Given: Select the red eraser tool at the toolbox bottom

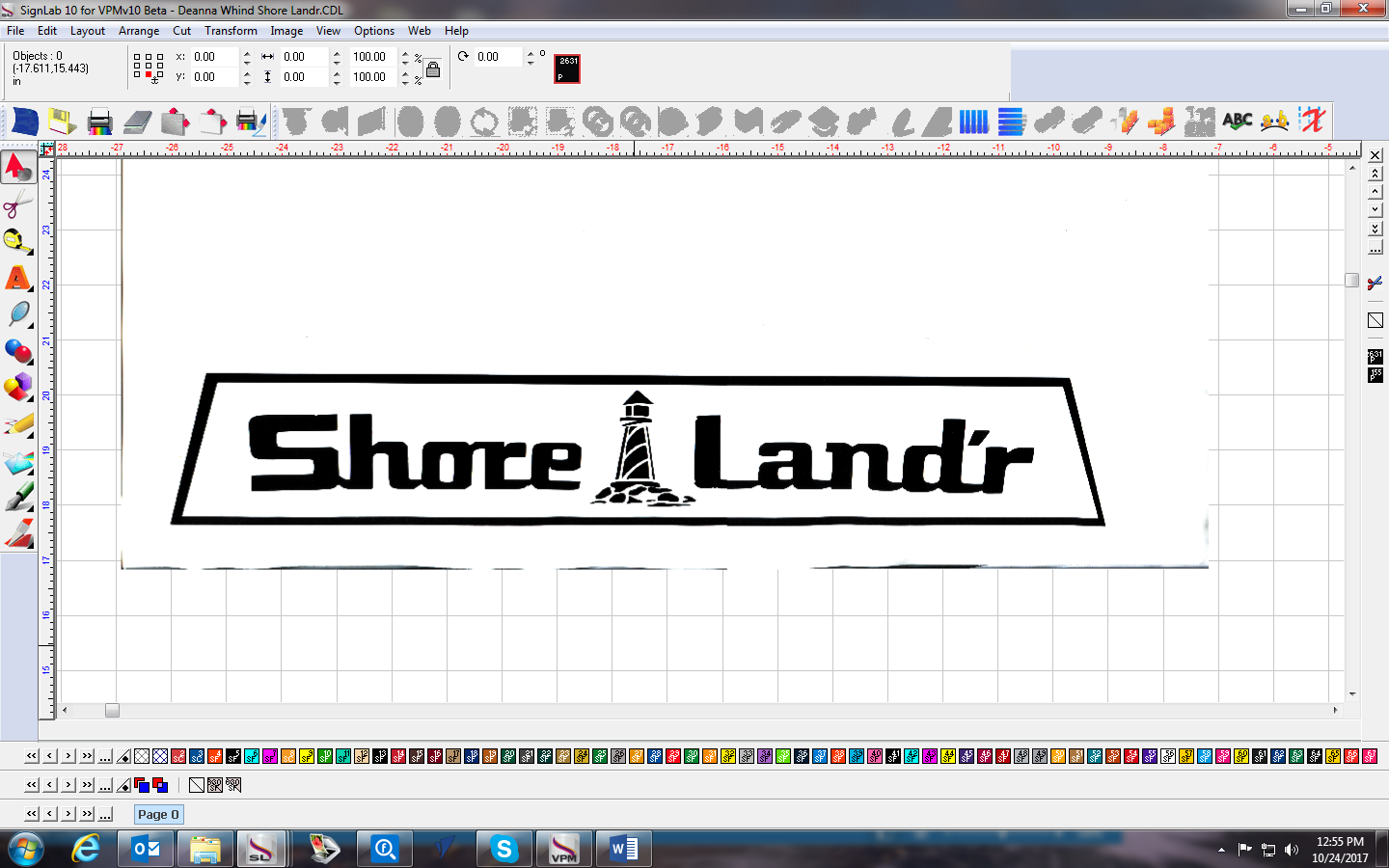Looking at the screenshot, I should coord(17,534).
